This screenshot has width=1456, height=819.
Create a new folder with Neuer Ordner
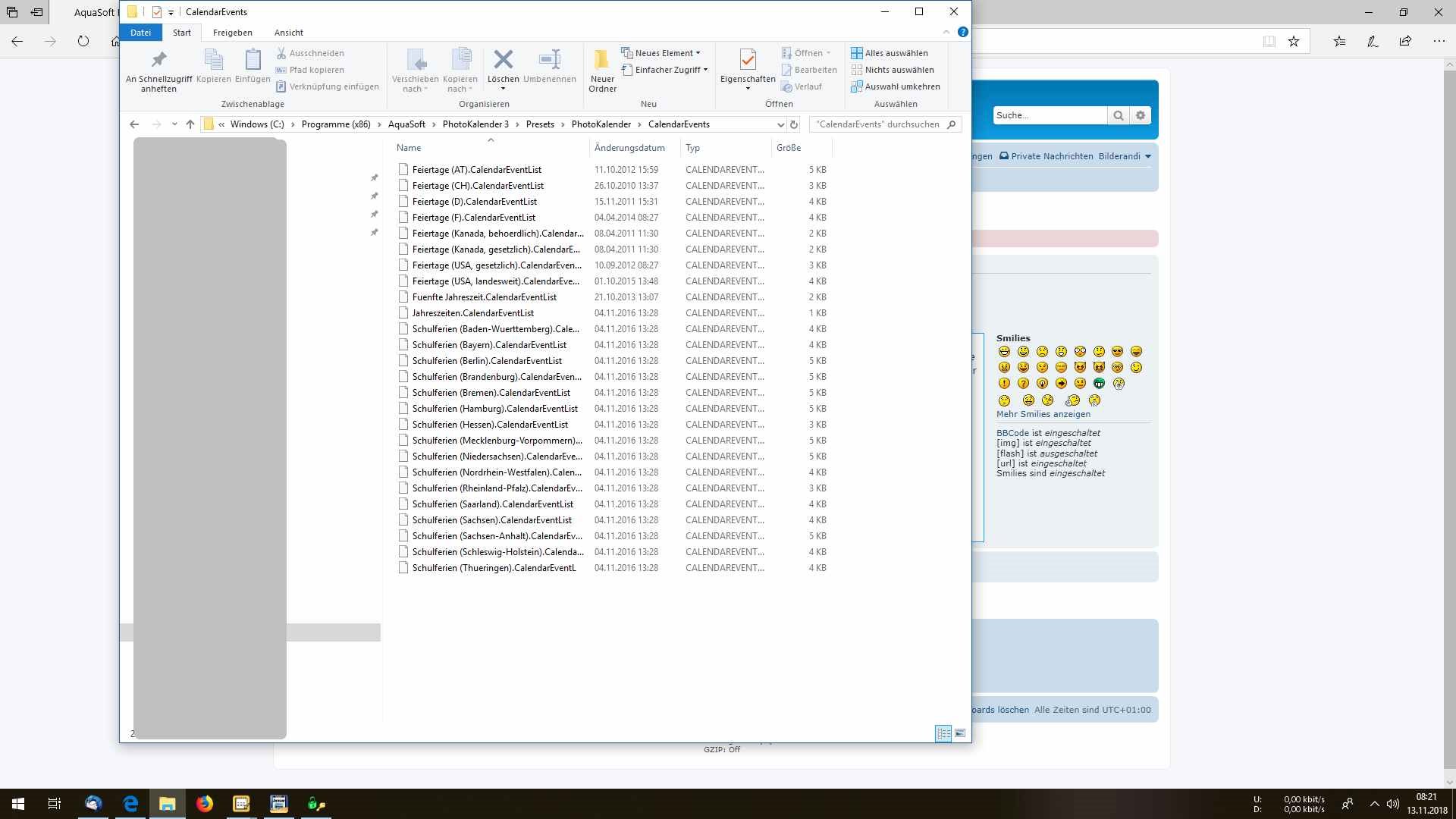tap(602, 70)
